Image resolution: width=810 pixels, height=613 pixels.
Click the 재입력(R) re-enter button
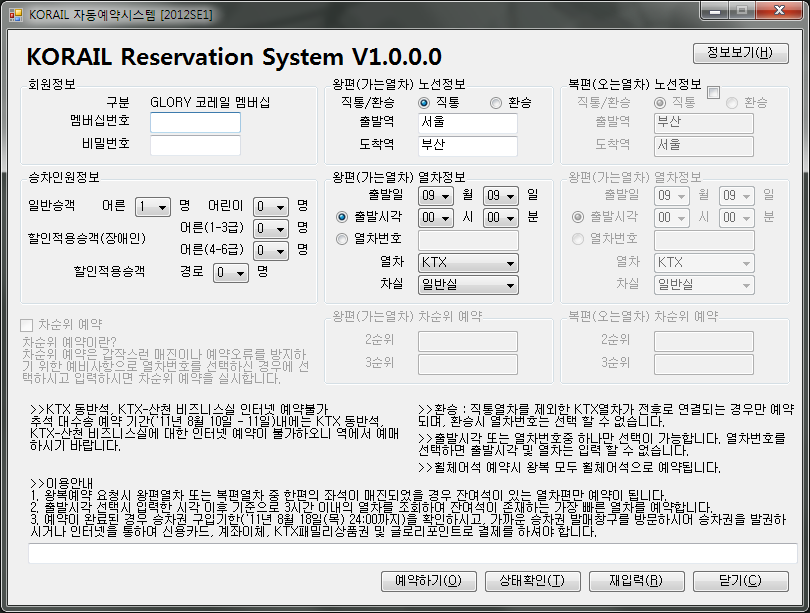(636, 581)
